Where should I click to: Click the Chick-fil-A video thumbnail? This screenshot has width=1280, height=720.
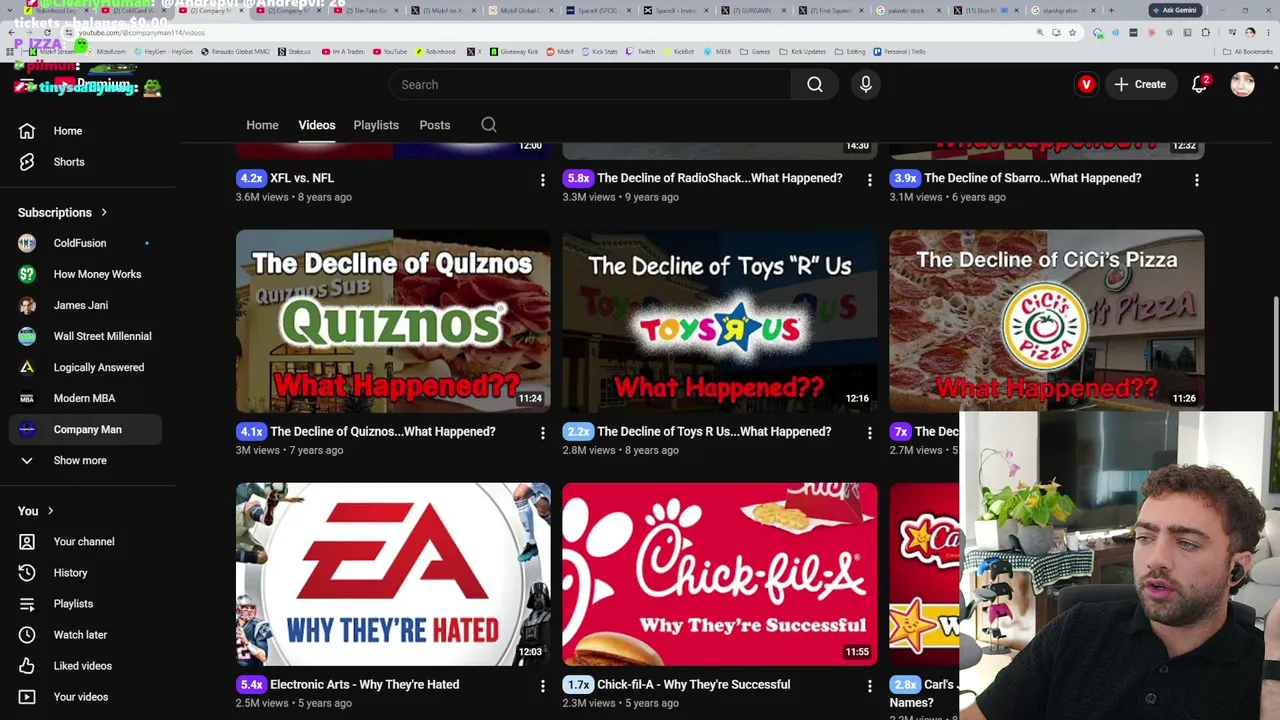pyautogui.click(x=720, y=574)
